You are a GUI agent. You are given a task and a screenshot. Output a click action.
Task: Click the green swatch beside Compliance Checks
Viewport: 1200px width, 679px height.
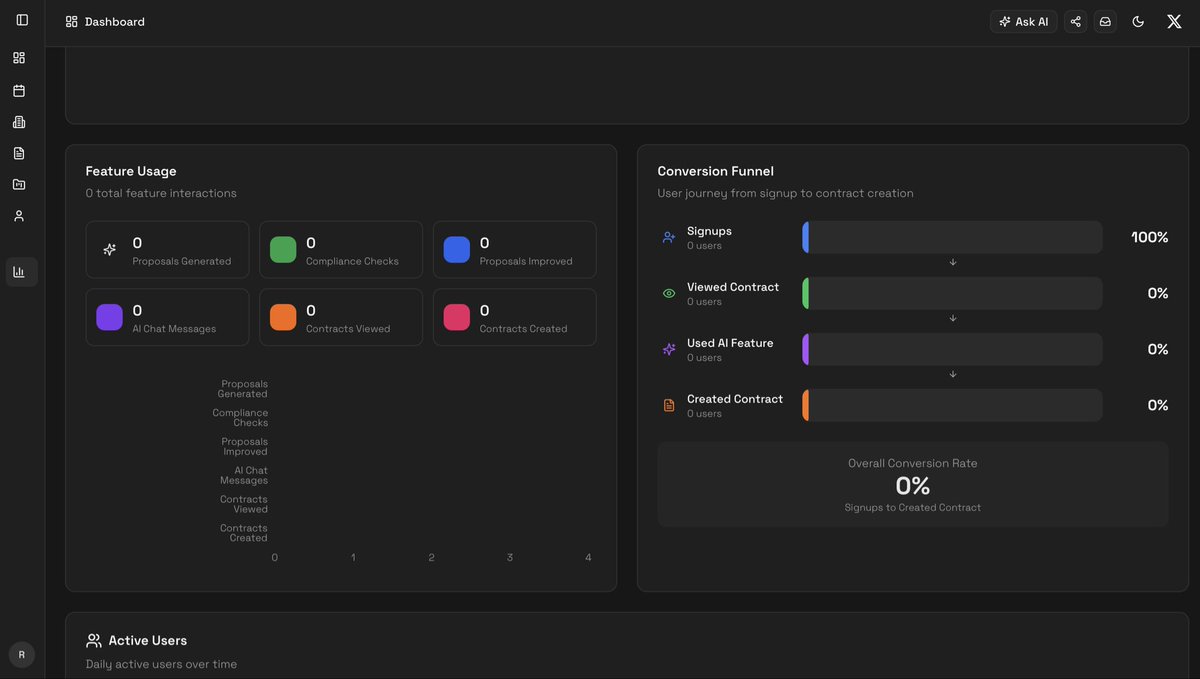(x=283, y=249)
